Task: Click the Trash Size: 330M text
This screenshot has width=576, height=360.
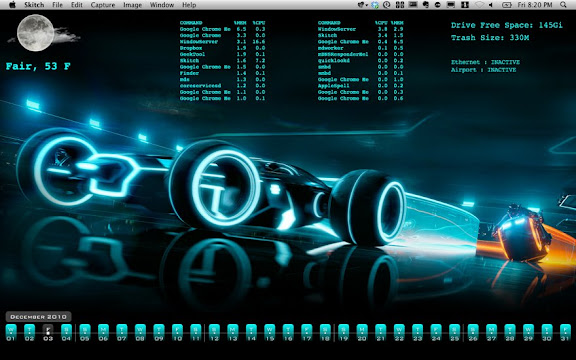Action: 490,38
